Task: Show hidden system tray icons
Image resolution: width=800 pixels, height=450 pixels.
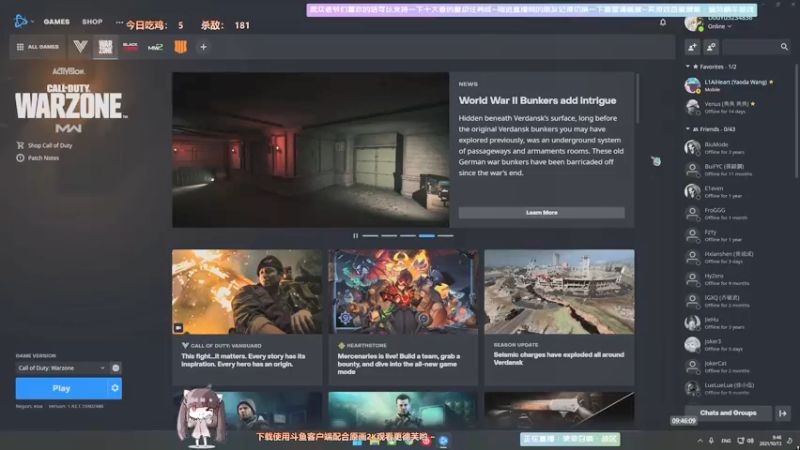Action: (700, 441)
